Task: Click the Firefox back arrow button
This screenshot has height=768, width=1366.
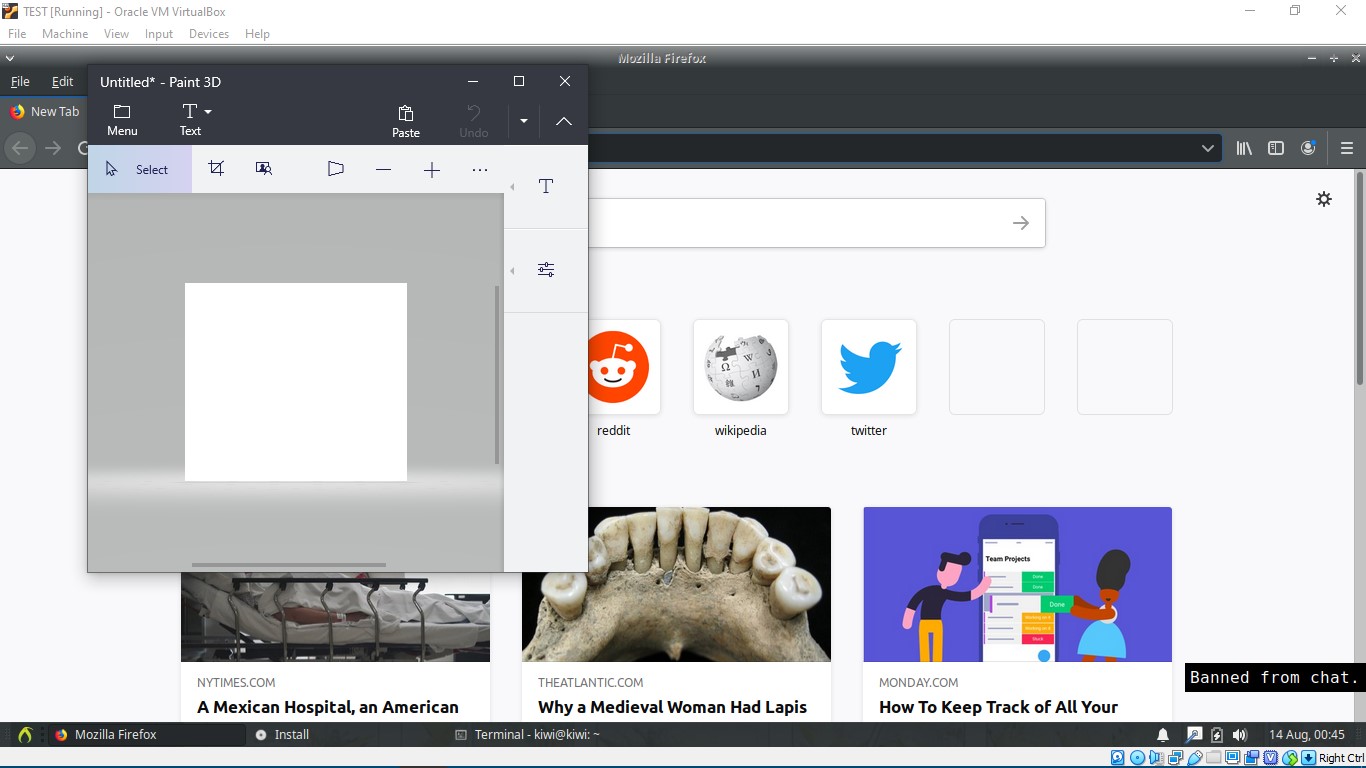Action: pos(20,148)
